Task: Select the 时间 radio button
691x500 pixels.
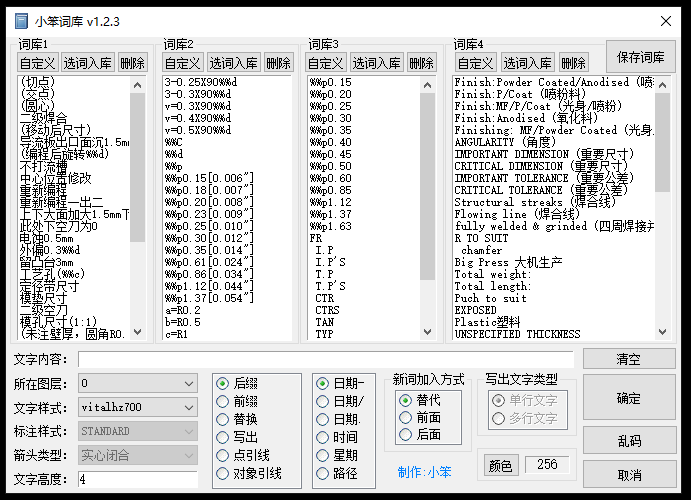Action: 322,437
